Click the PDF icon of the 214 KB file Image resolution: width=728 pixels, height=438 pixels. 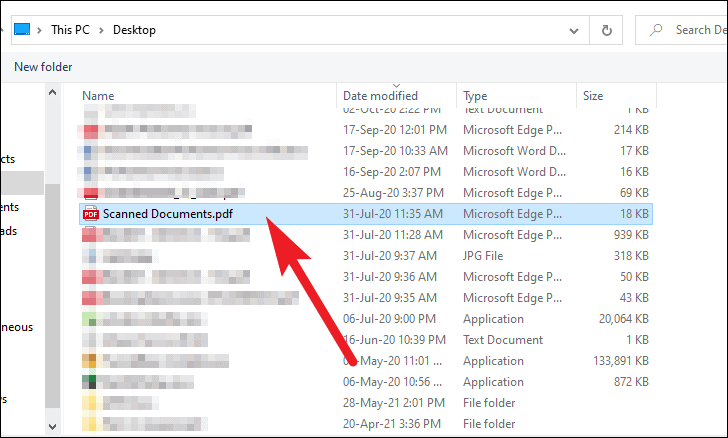[x=91, y=130]
